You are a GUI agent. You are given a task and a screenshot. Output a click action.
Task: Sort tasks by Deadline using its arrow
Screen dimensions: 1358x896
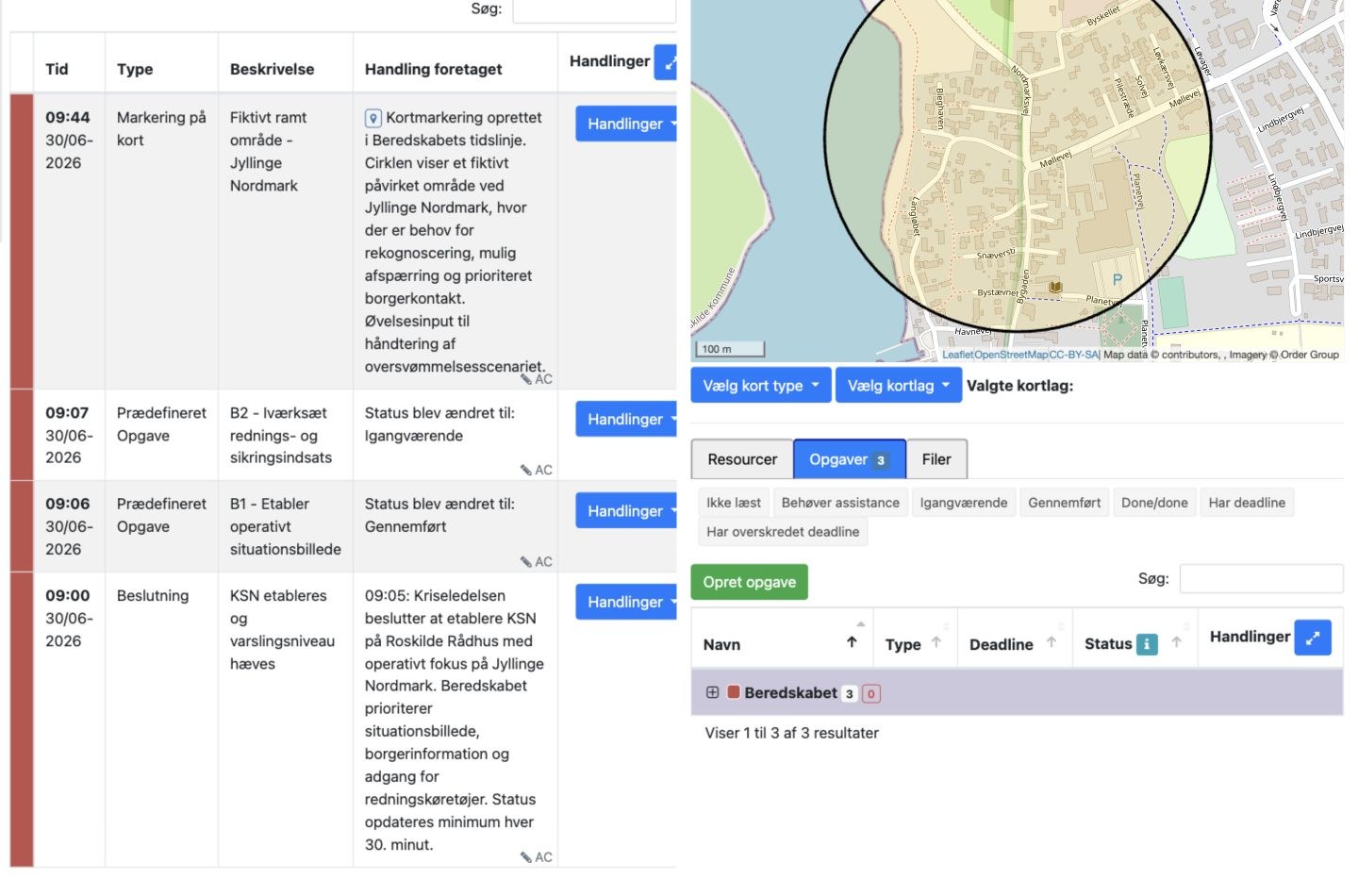coord(1052,641)
